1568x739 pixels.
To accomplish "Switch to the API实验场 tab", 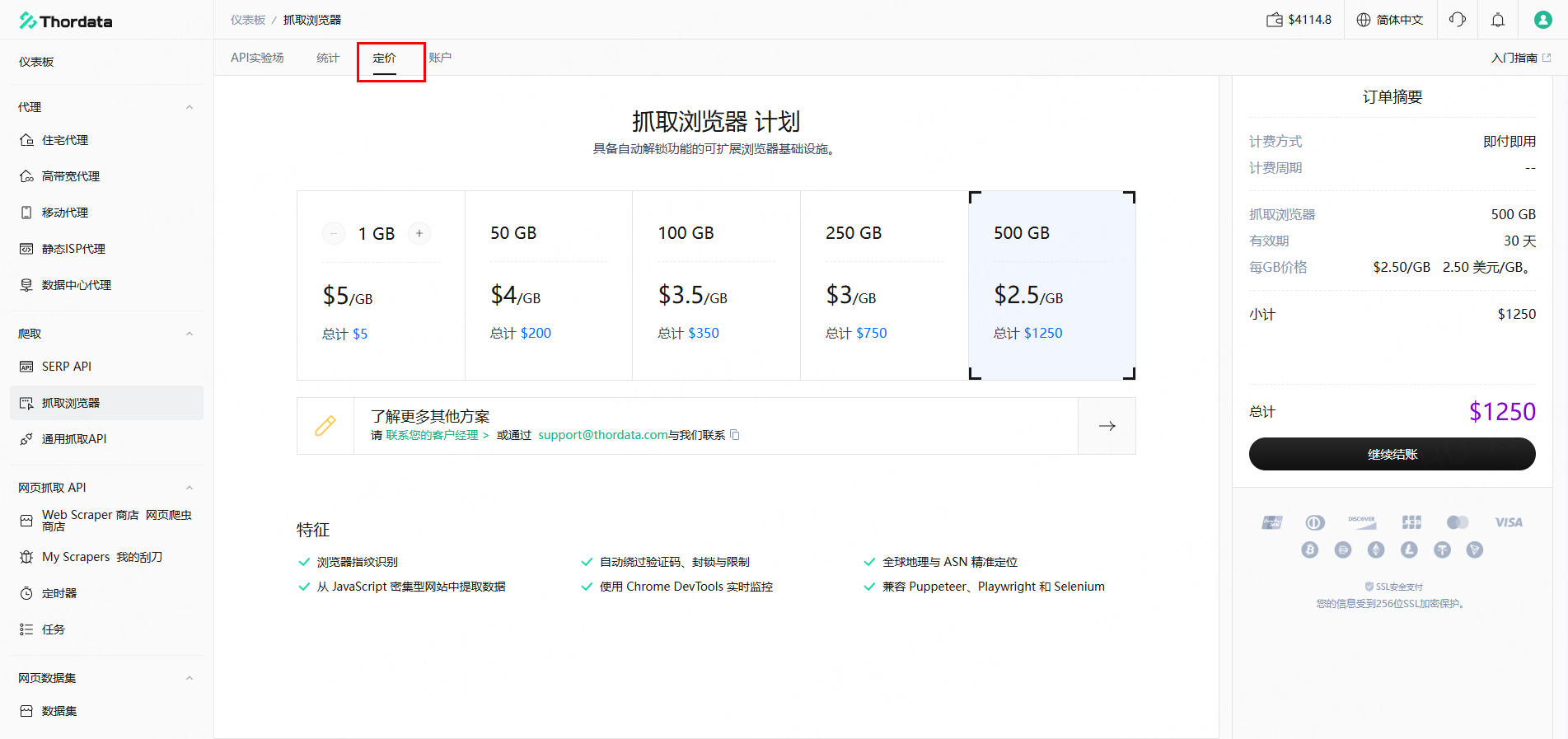I will [257, 58].
